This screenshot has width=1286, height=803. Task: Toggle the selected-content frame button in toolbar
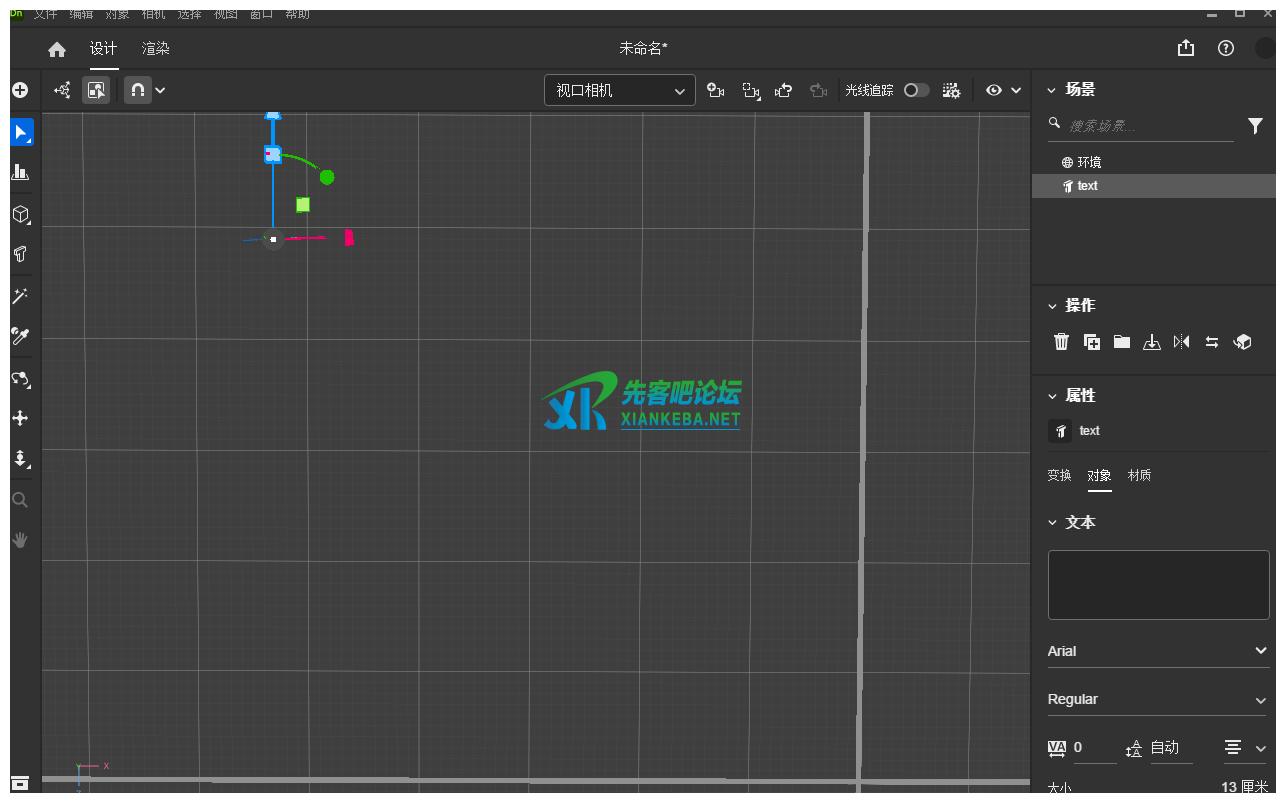pyautogui.click(x=96, y=90)
